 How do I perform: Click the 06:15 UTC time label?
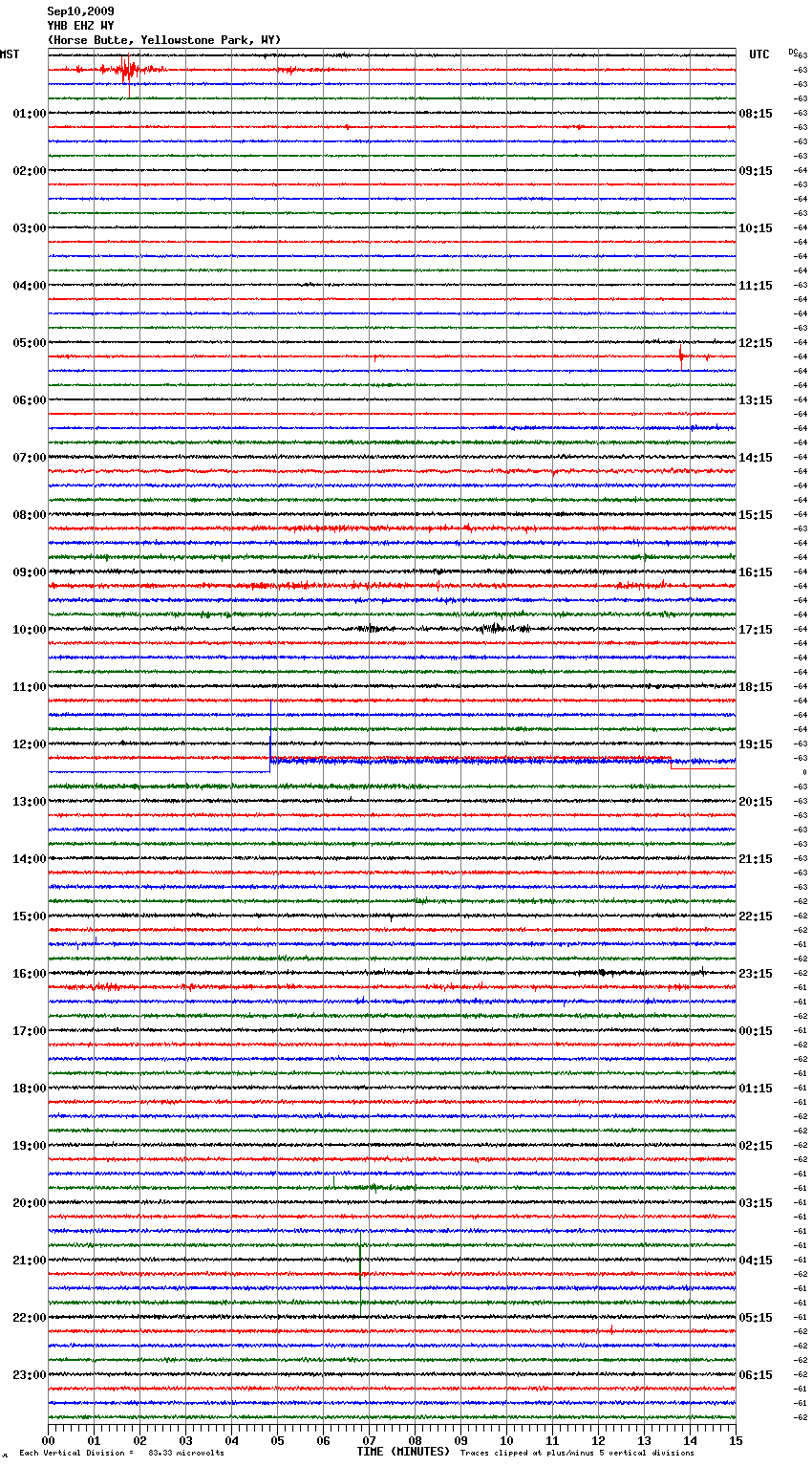(756, 1375)
